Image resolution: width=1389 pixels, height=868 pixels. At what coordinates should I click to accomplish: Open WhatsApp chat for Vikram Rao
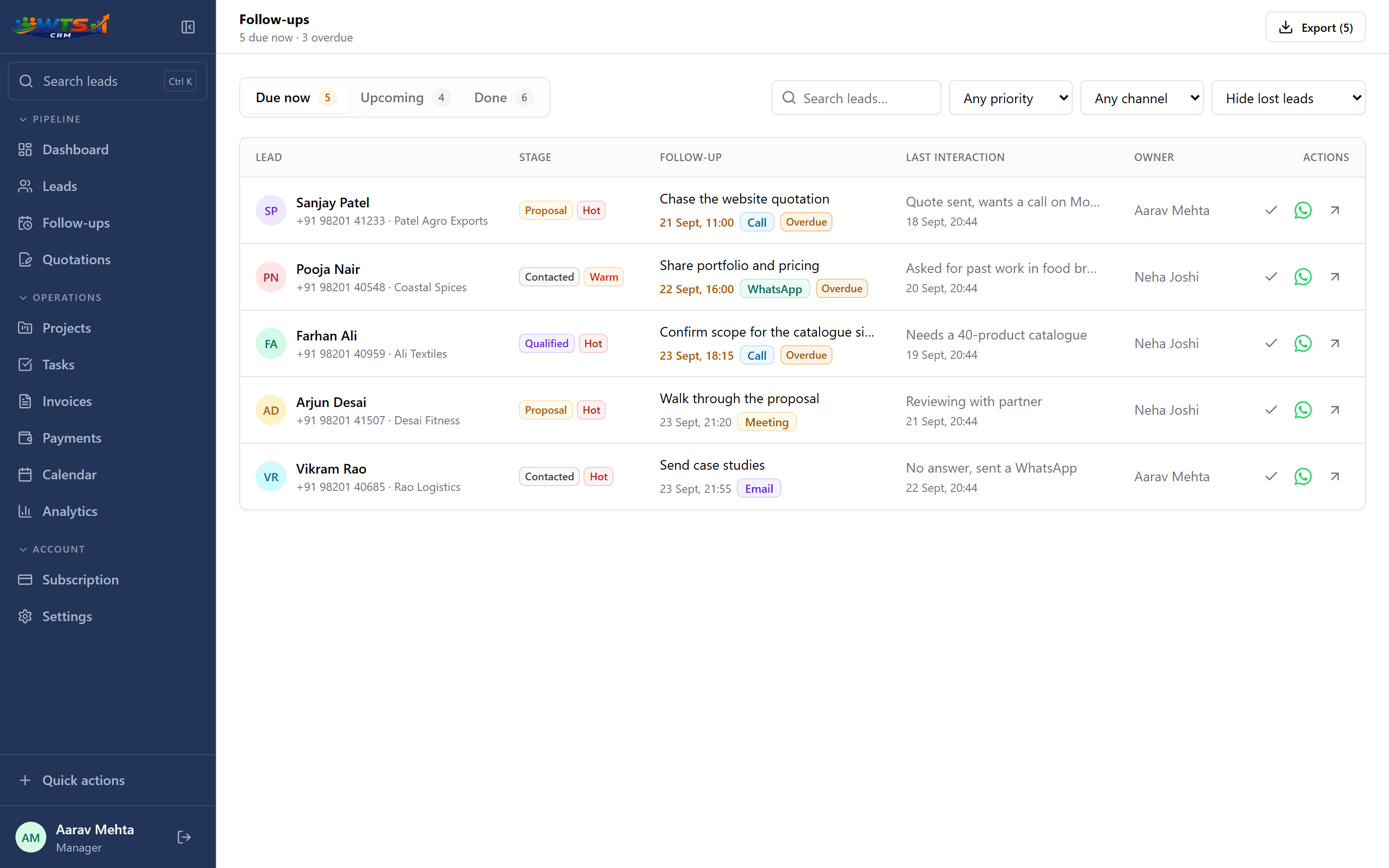click(x=1303, y=476)
